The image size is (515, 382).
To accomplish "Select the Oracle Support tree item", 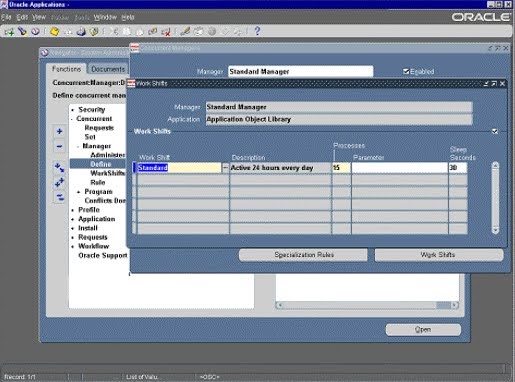I will (103, 256).
